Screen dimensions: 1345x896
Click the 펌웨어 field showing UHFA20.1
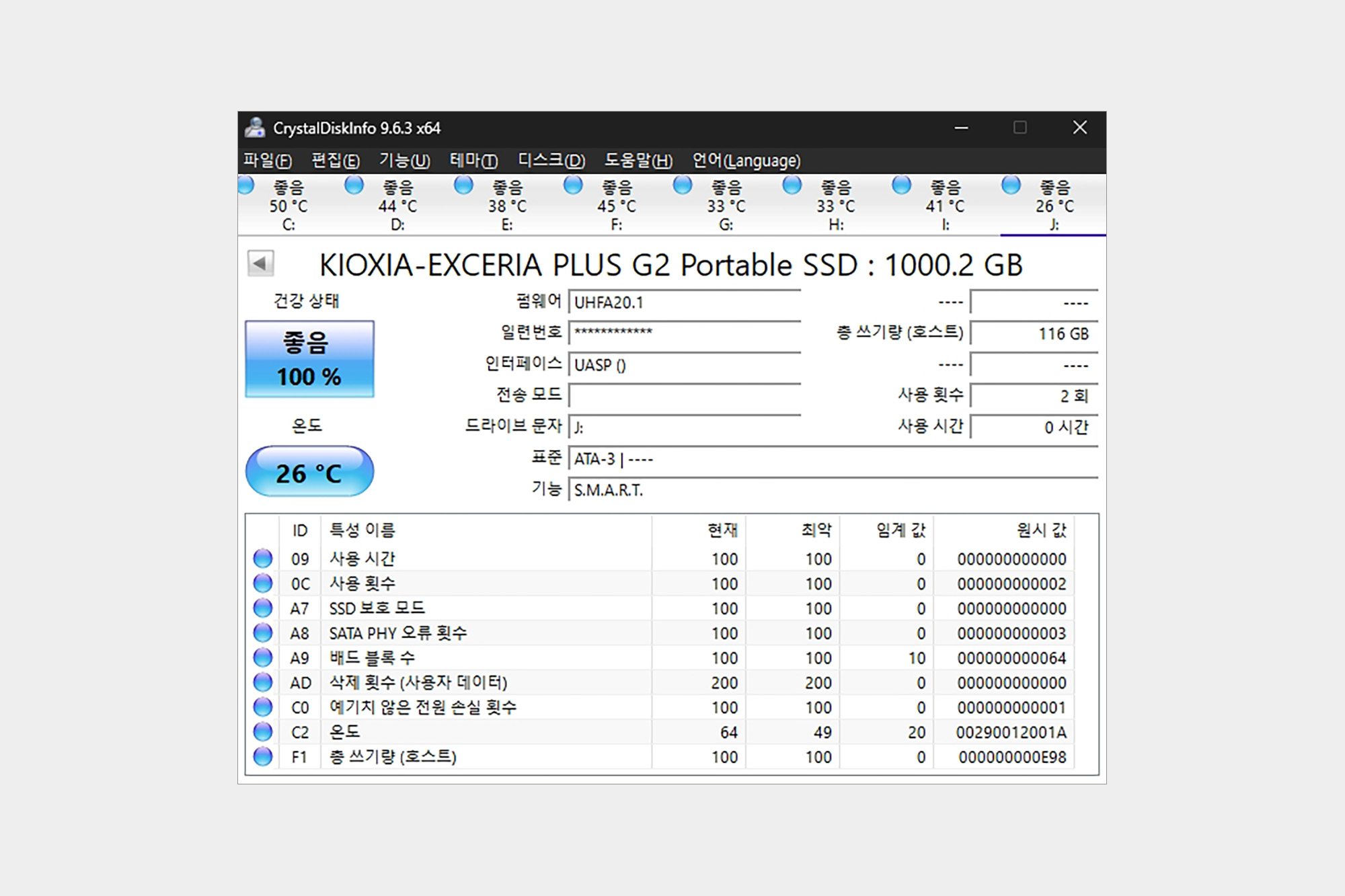684,302
